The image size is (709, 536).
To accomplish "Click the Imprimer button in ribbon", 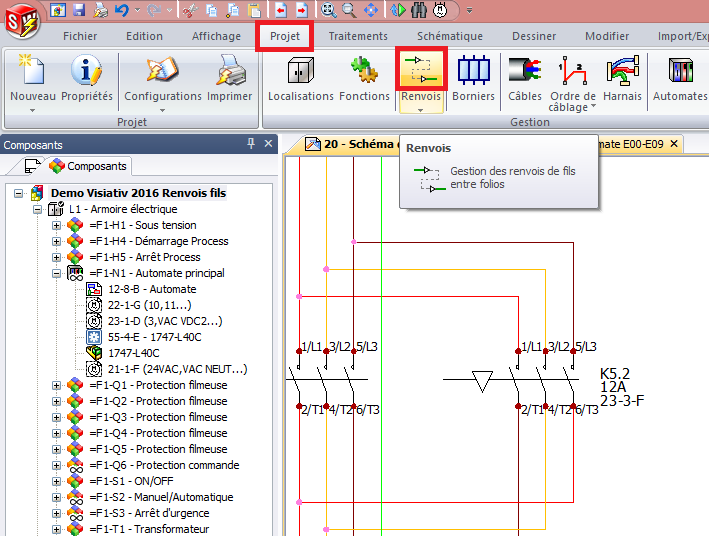I will (230, 77).
